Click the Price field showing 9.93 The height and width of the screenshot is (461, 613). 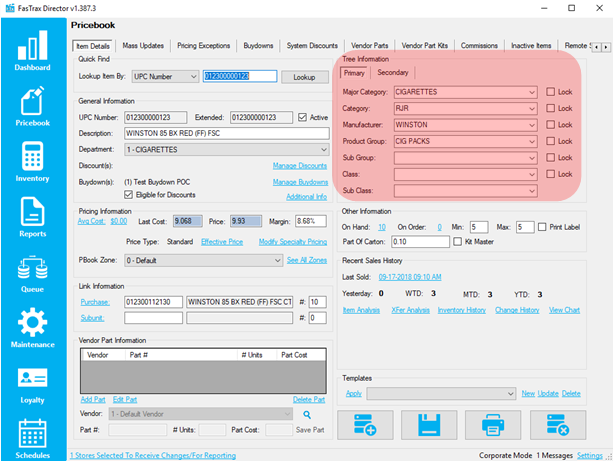click(x=246, y=221)
